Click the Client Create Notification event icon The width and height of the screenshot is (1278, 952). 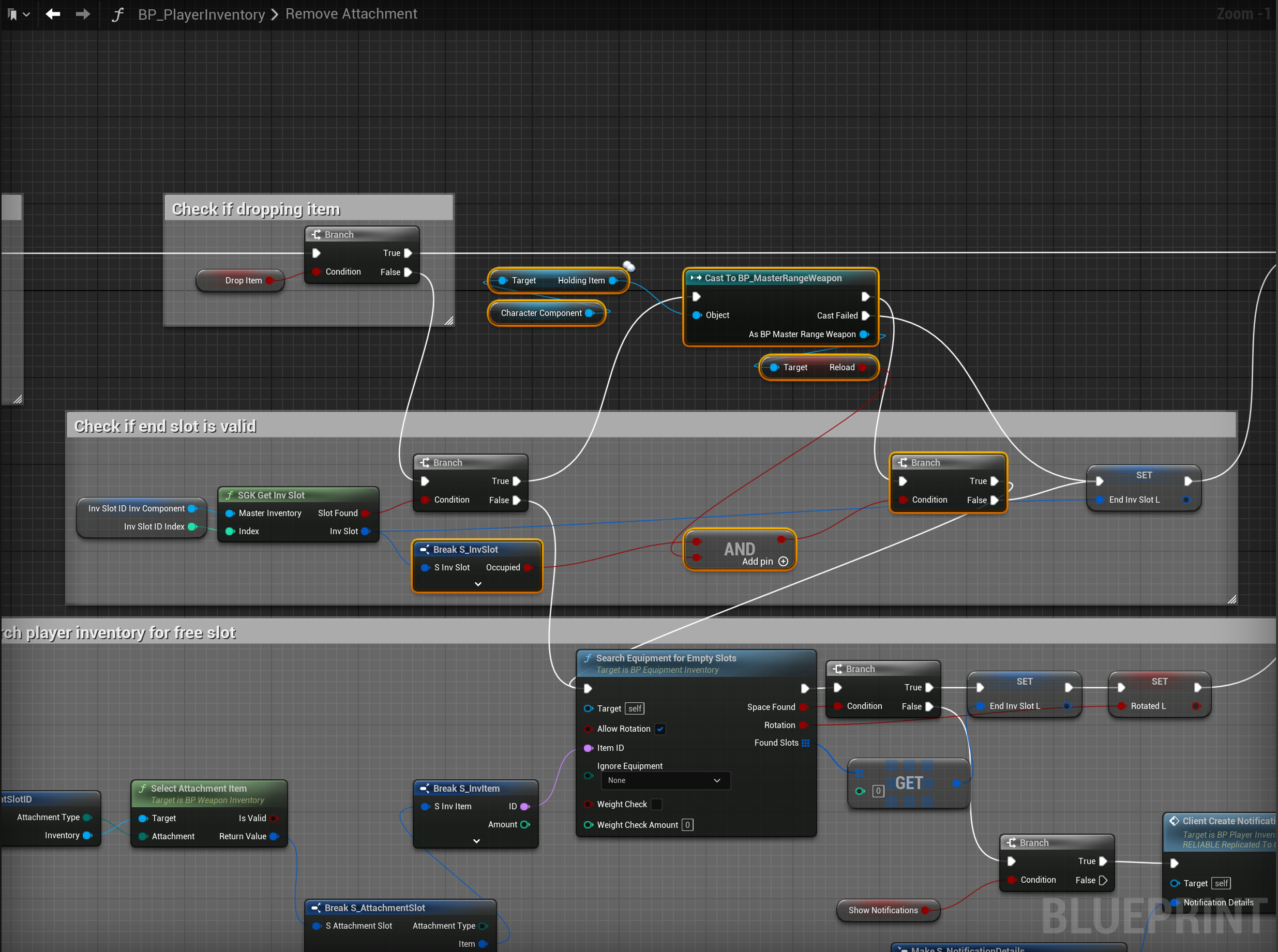coord(1174,821)
